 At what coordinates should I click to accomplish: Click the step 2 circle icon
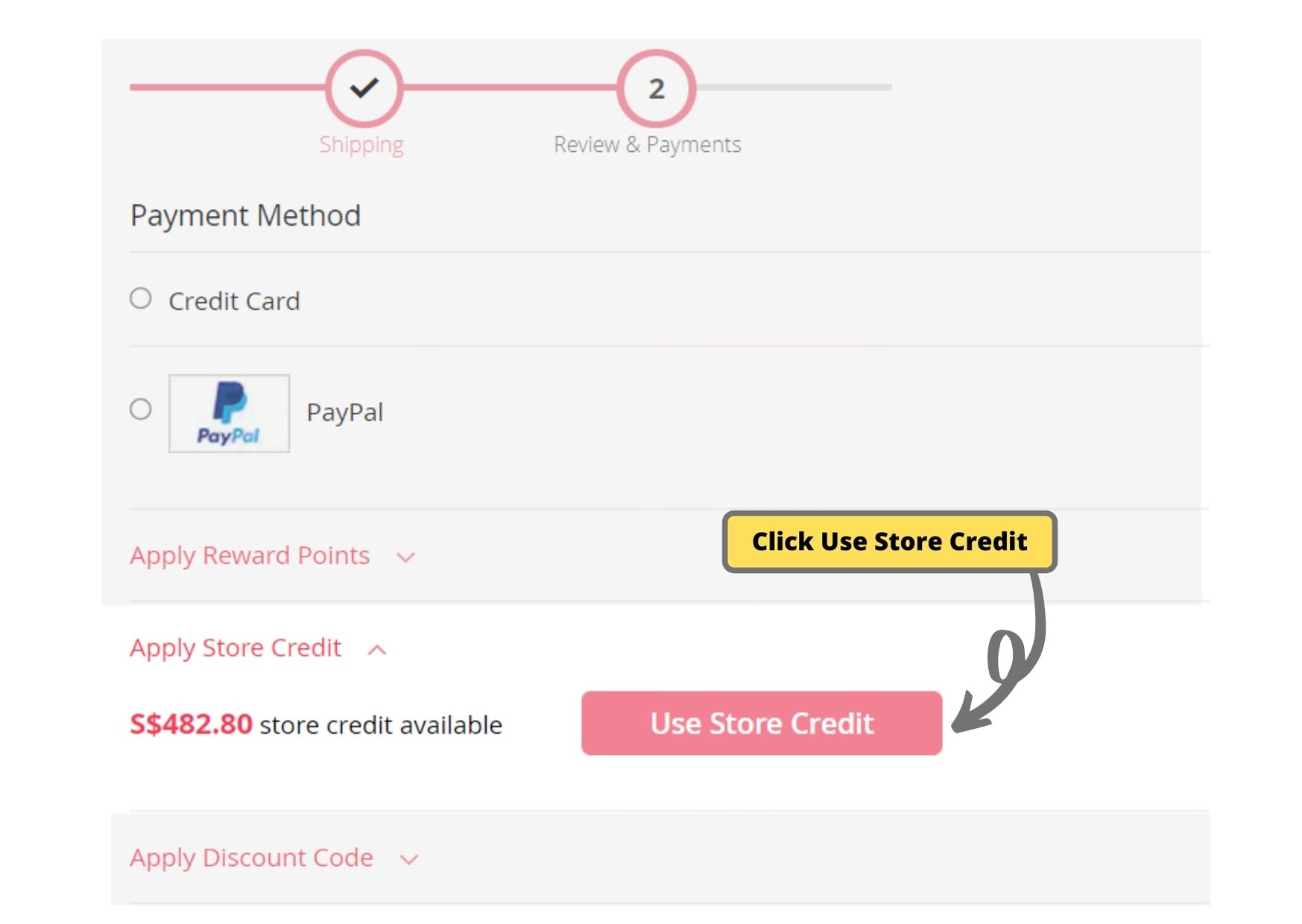[656, 88]
